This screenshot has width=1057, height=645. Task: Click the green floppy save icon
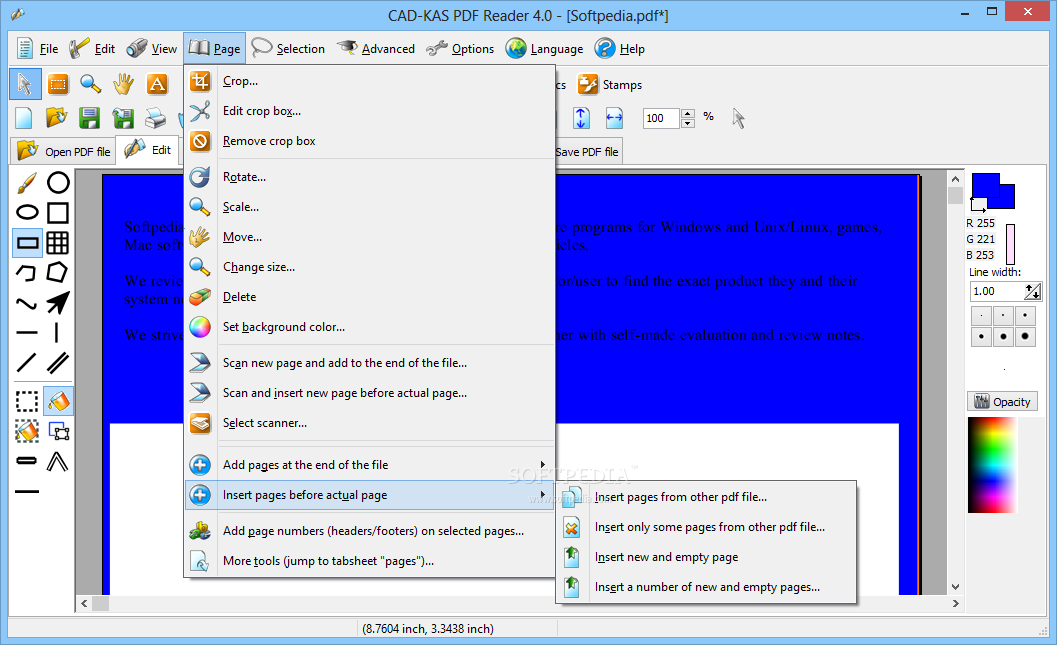[x=90, y=118]
